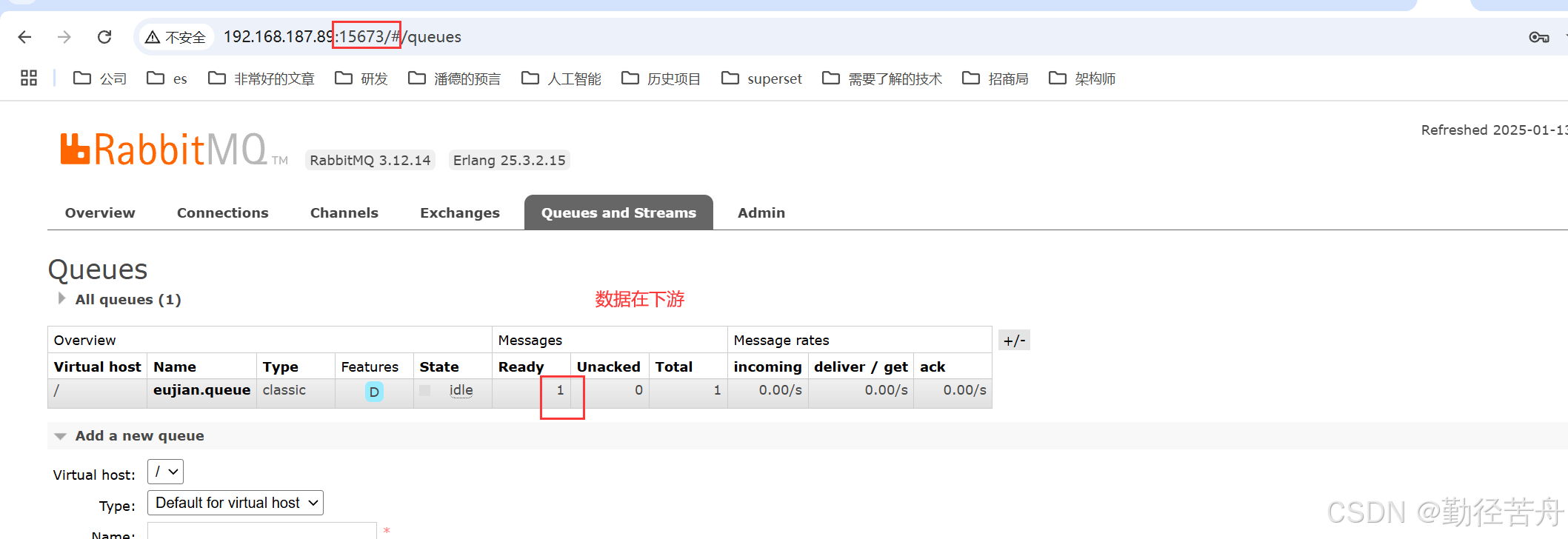The width and height of the screenshot is (1568, 539).
Task: Open the superset bookmark folder
Action: [x=762, y=78]
